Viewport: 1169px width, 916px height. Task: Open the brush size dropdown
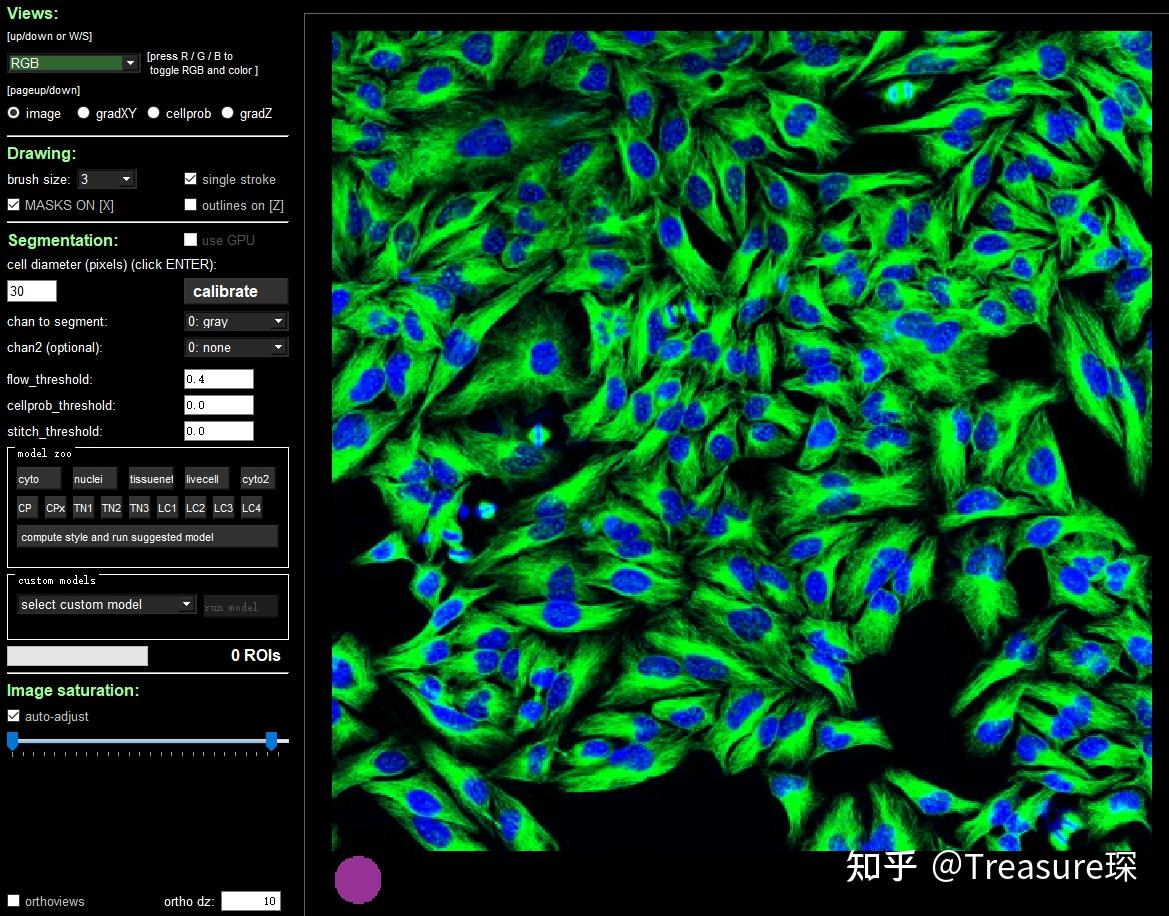(x=106, y=179)
